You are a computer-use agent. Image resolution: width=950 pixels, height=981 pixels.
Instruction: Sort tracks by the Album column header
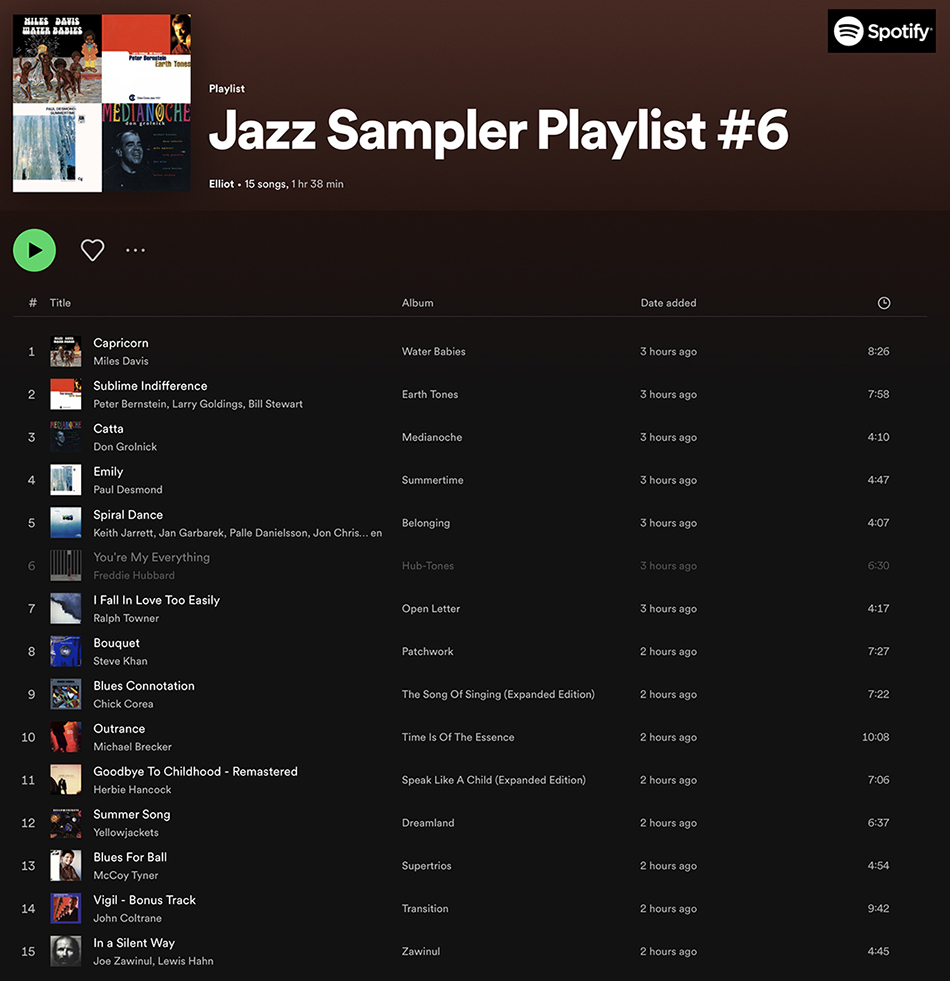[417, 303]
